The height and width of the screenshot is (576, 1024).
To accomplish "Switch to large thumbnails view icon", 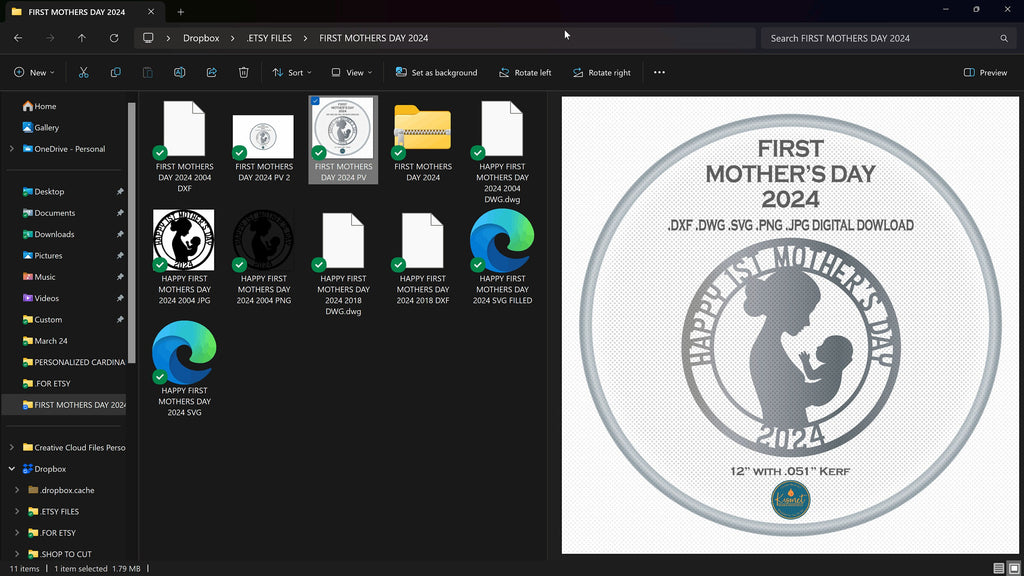I will pyautogui.click(x=1014, y=568).
